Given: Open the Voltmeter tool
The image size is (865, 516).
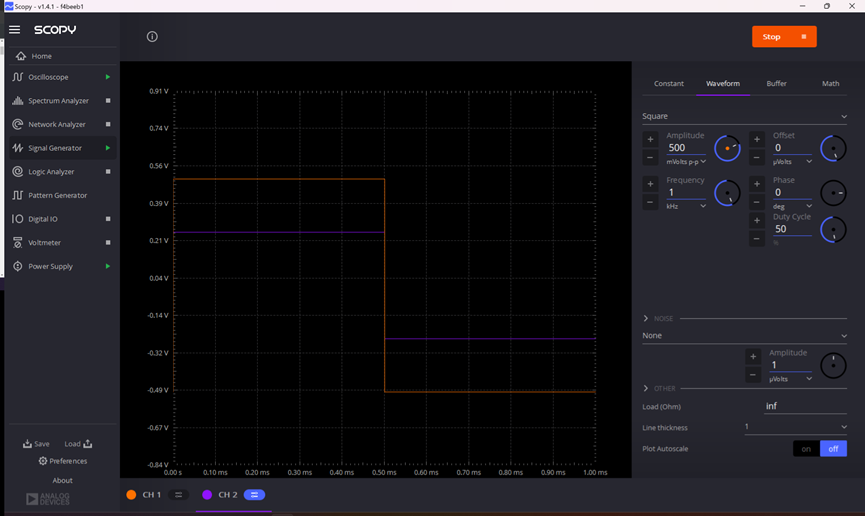Looking at the screenshot, I should (45, 243).
